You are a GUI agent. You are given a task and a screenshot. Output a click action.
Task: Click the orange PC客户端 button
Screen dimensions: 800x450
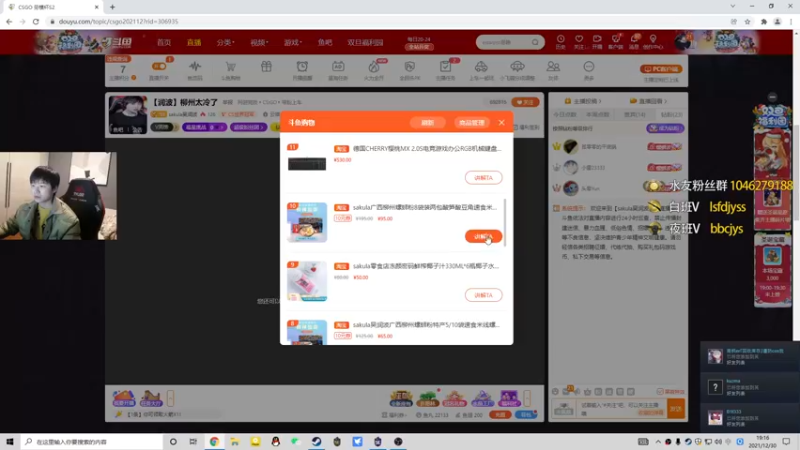pos(661,69)
